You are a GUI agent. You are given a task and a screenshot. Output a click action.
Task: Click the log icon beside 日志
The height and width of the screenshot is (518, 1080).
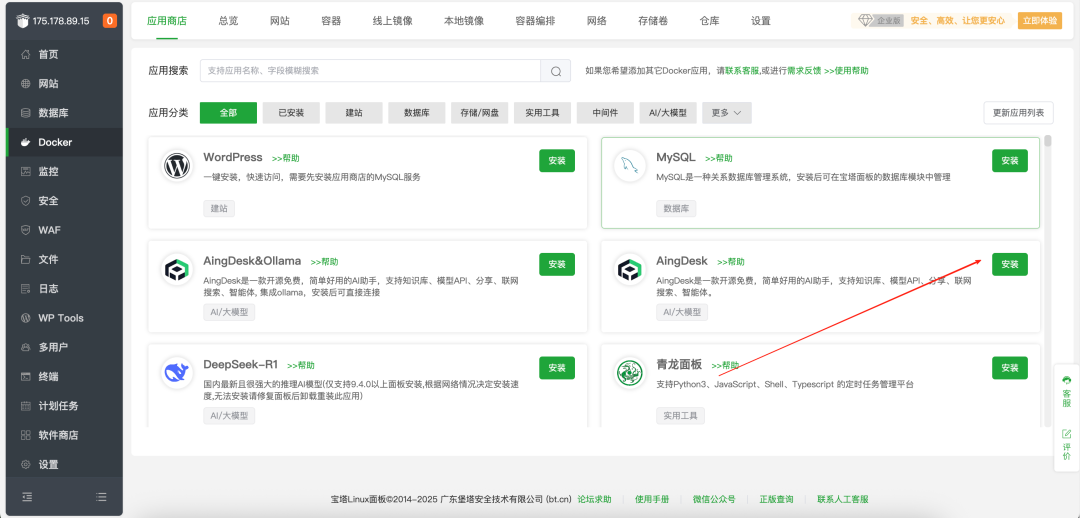click(x=25, y=289)
